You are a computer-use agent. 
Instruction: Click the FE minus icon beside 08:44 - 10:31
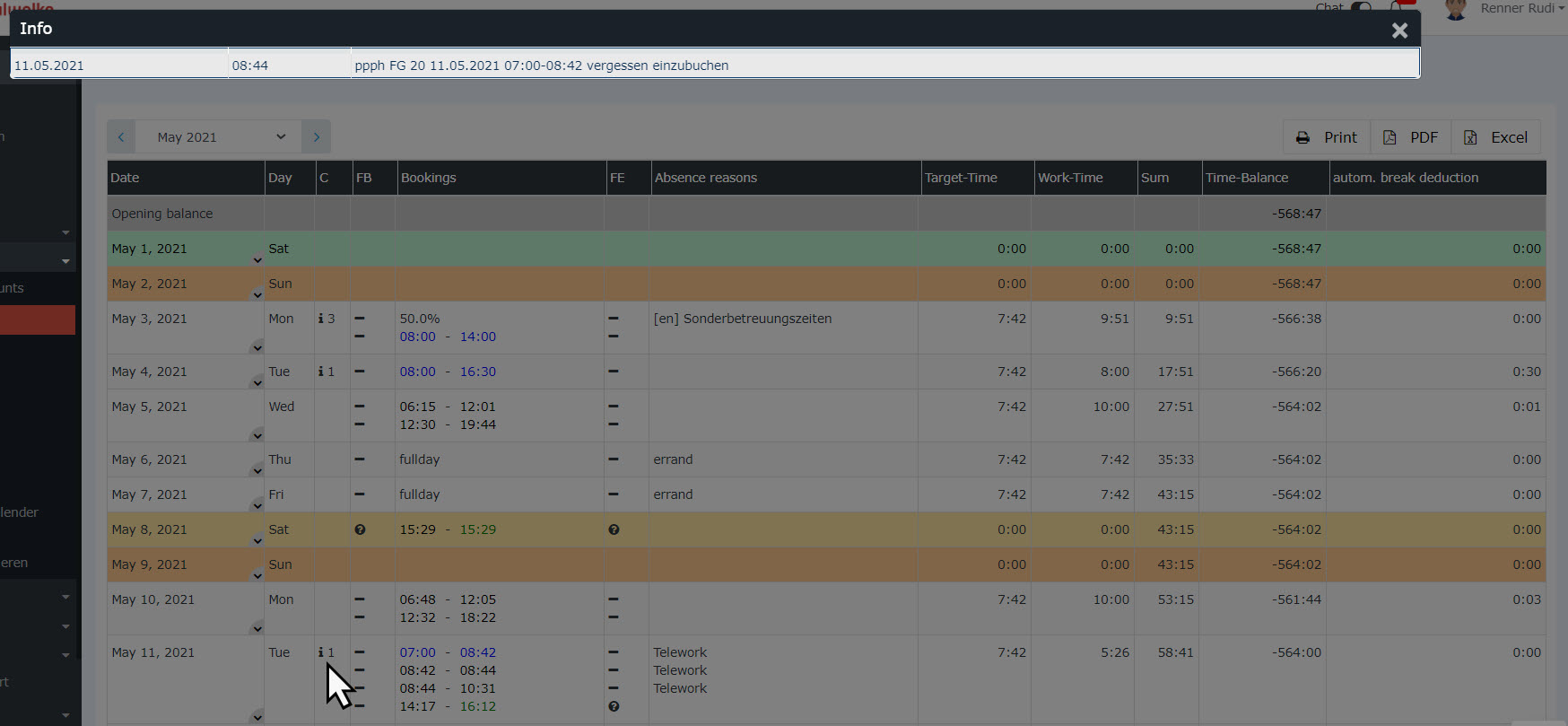click(x=614, y=688)
